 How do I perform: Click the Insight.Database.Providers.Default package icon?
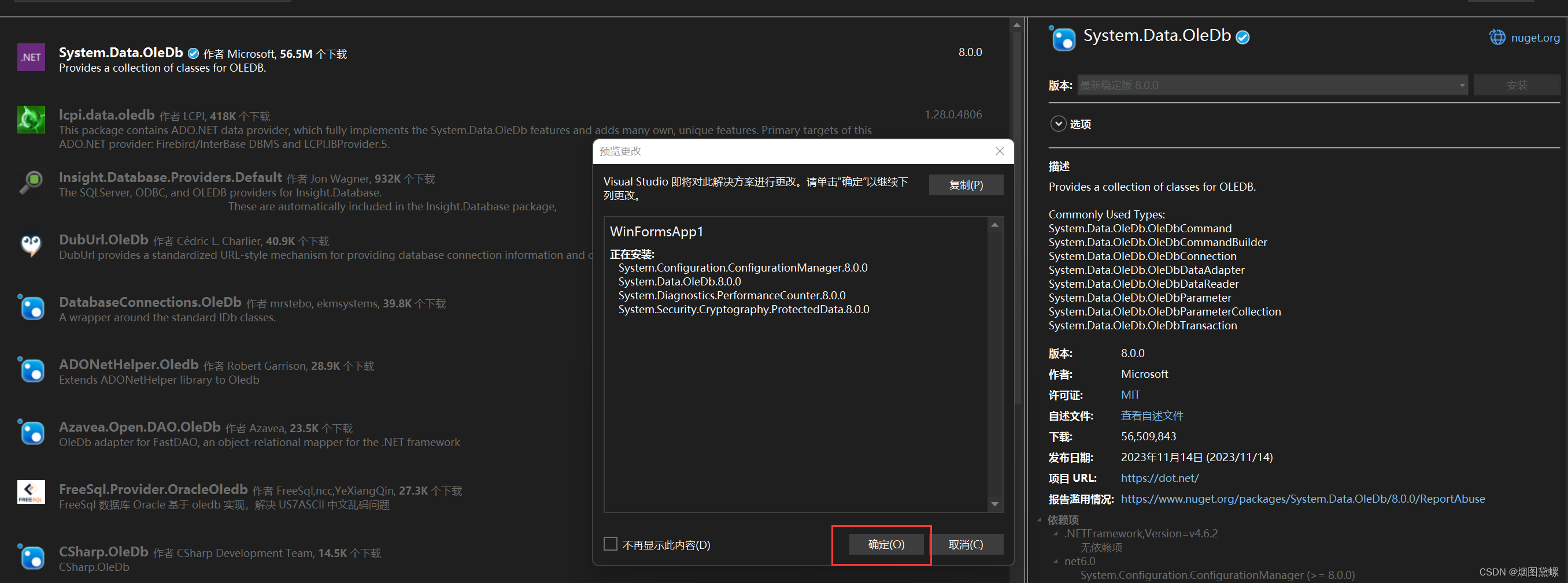coord(31,182)
